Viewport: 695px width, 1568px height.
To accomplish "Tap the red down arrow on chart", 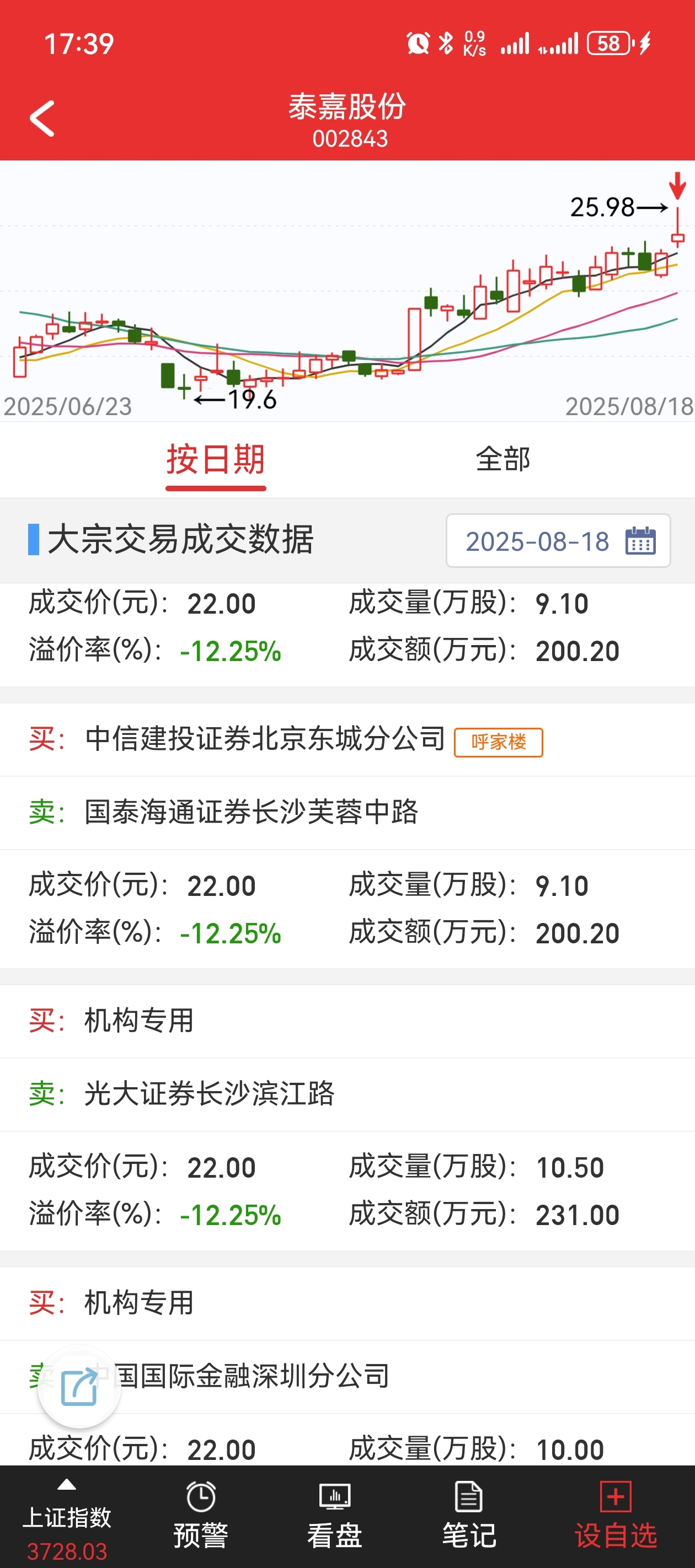I will pyautogui.click(x=677, y=186).
